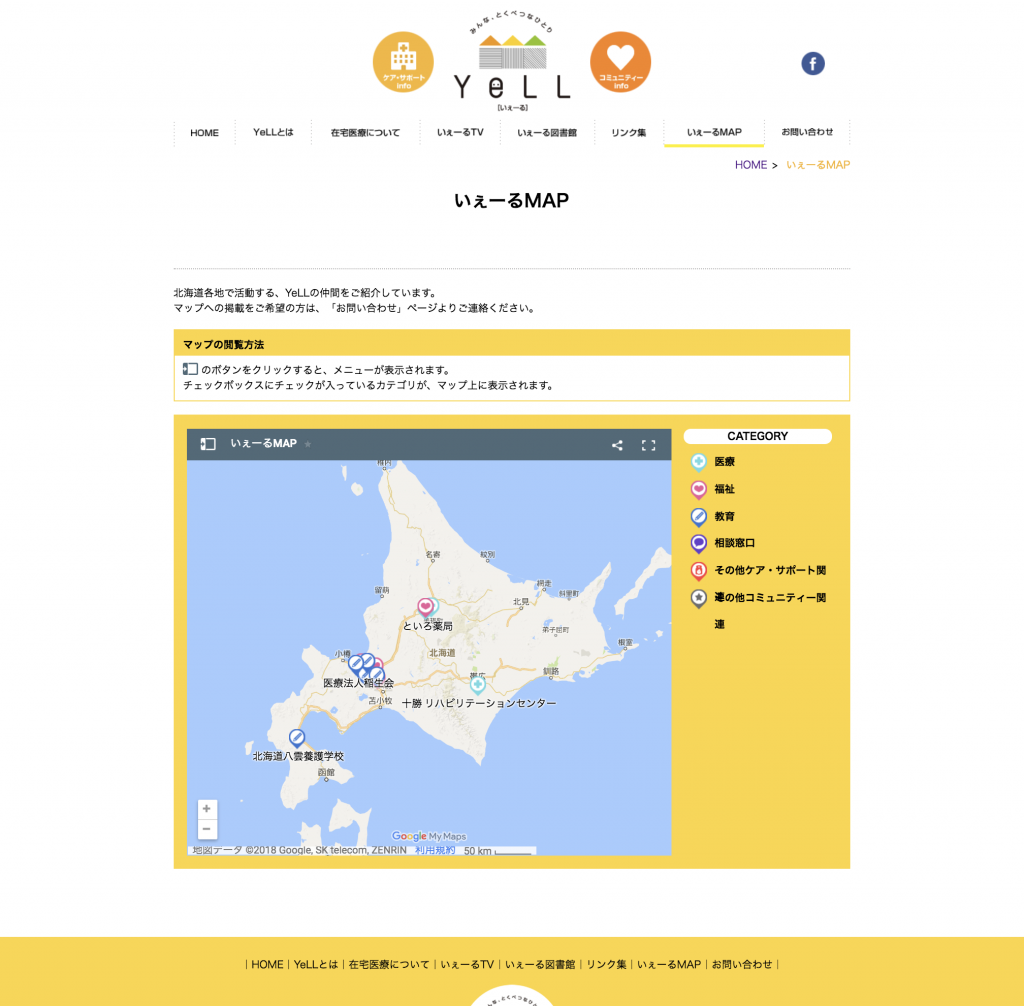
Task: Open お問い合わせ in top navigation
Action: click(x=807, y=133)
